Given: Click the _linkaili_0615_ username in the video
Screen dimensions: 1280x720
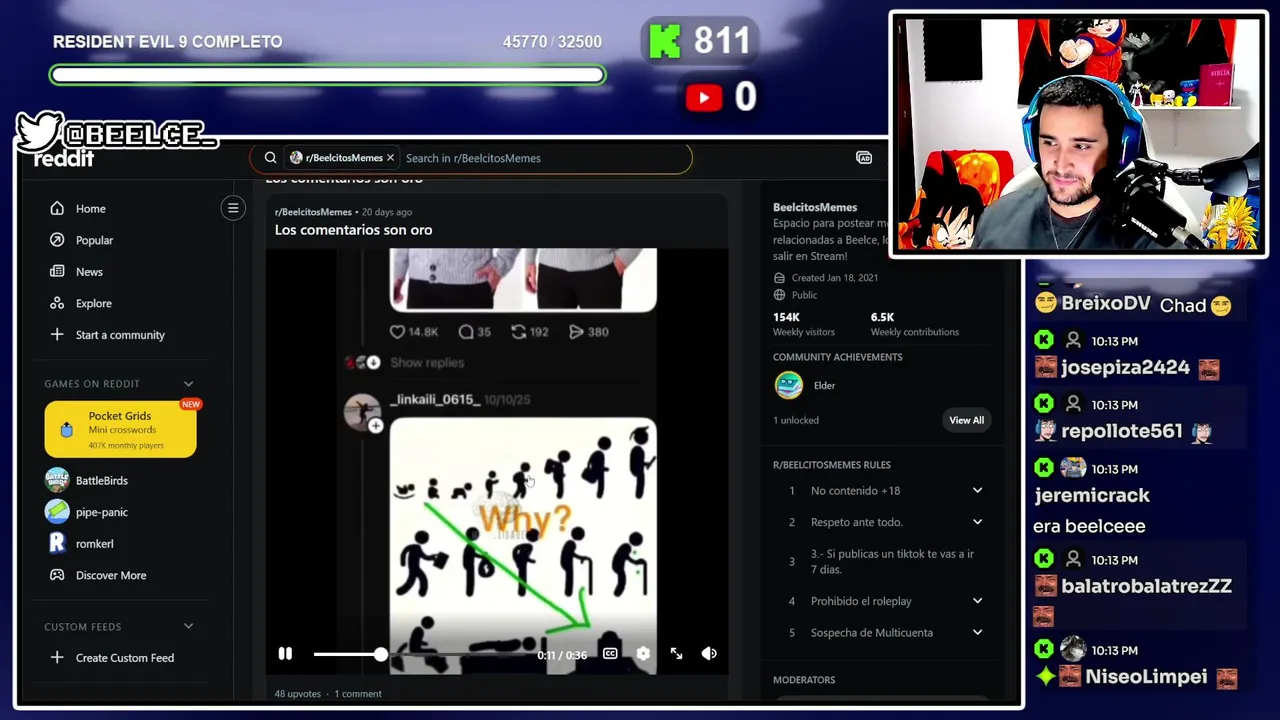Looking at the screenshot, I should (435, 400).
